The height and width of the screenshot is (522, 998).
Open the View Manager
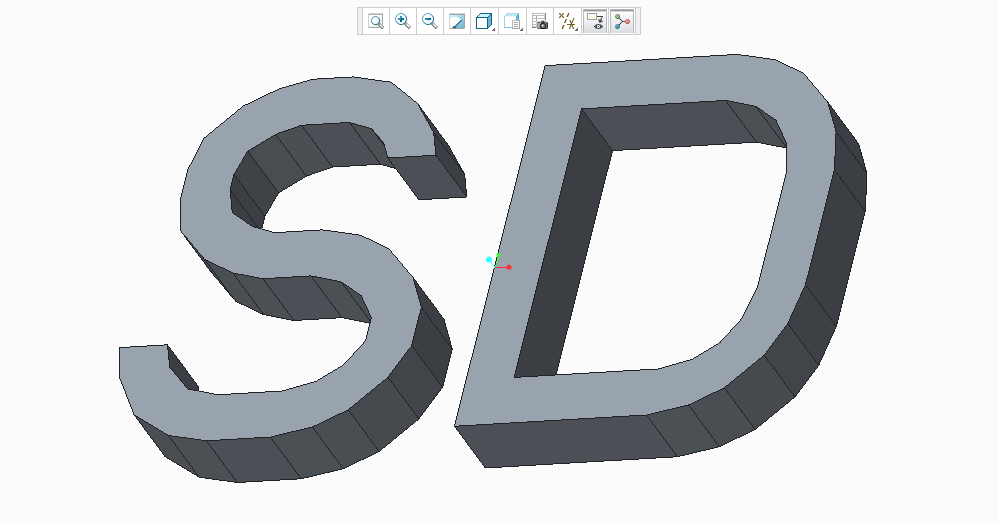pos(540,21)
